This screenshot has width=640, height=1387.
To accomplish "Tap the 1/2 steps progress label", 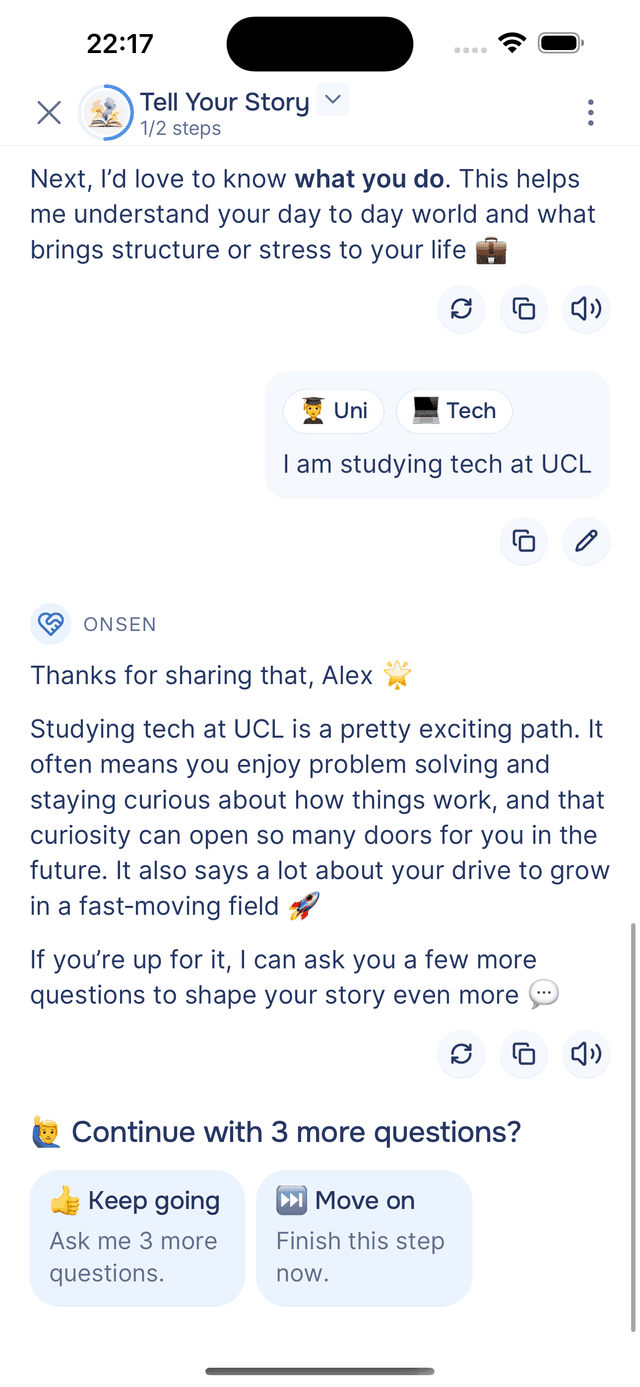I will point(181,128).
